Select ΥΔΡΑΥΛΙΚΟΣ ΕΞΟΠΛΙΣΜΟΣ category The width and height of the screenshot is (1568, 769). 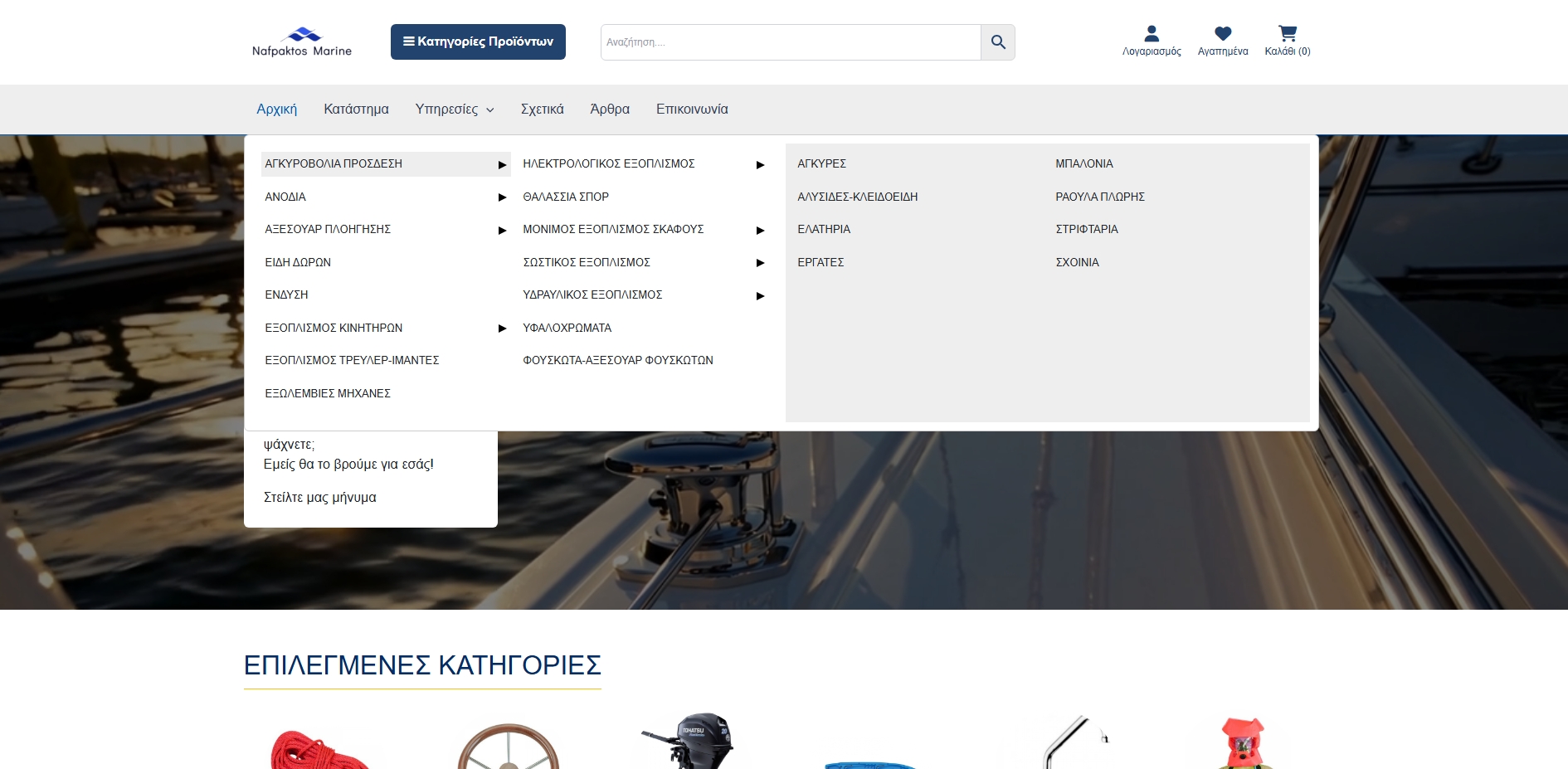pyautogui.click(x=592, y=294)
